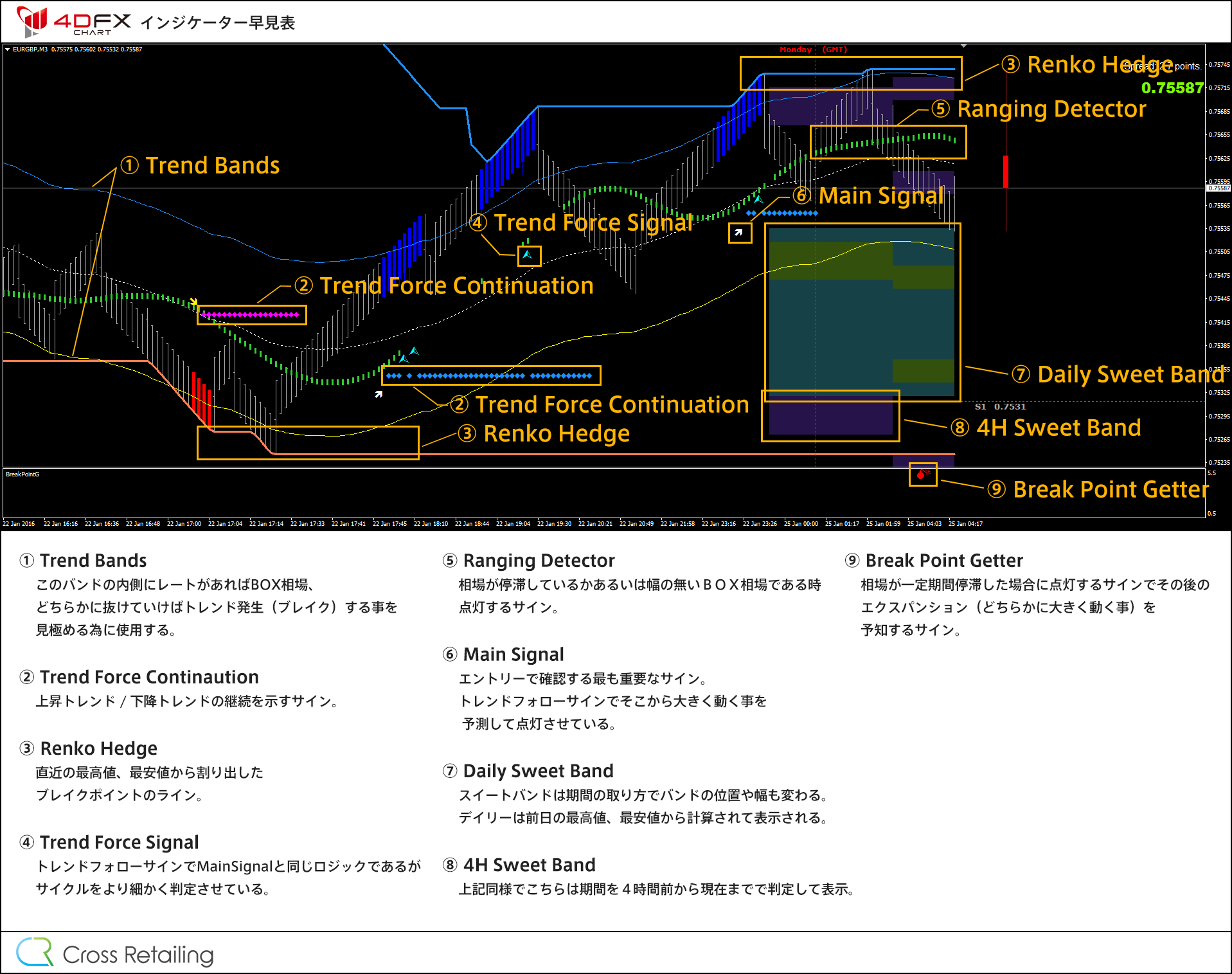Select the Main Signal cyan arrow icon
This screenshot has width=1232, height=974.
(x=757, y=199)
